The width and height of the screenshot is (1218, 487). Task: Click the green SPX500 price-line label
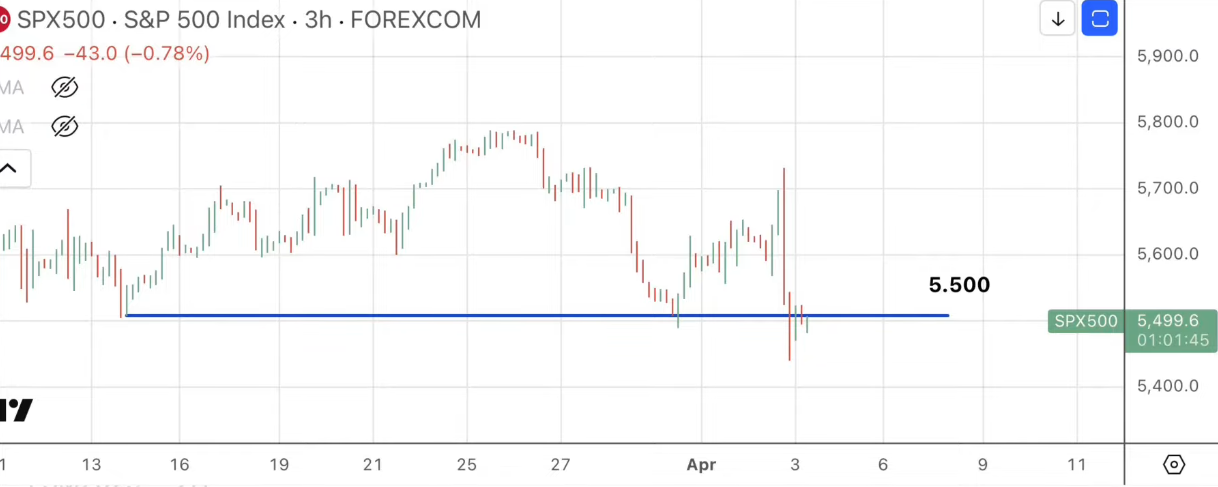[1084, 321]
